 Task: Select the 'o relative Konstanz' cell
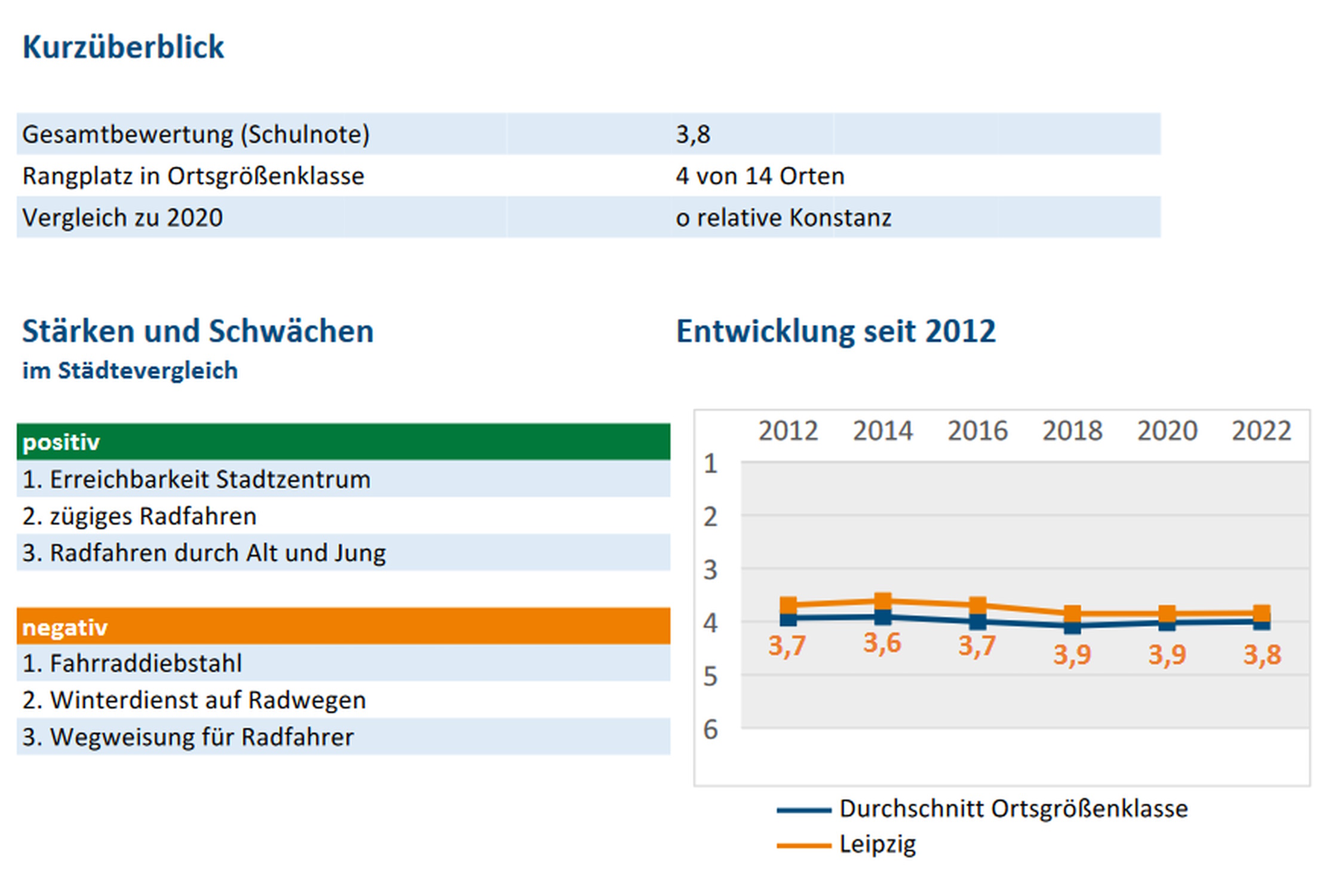click(783, 218)
